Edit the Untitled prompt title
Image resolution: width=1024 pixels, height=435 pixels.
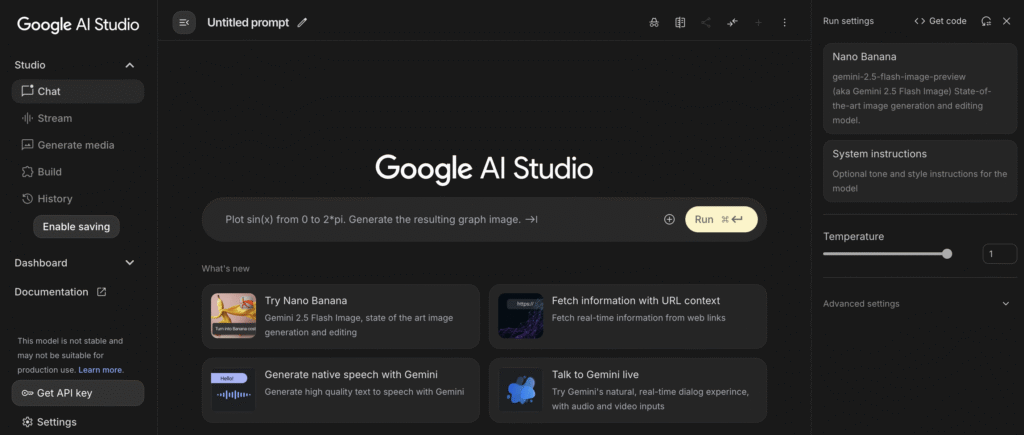click(x=302, y=23)
